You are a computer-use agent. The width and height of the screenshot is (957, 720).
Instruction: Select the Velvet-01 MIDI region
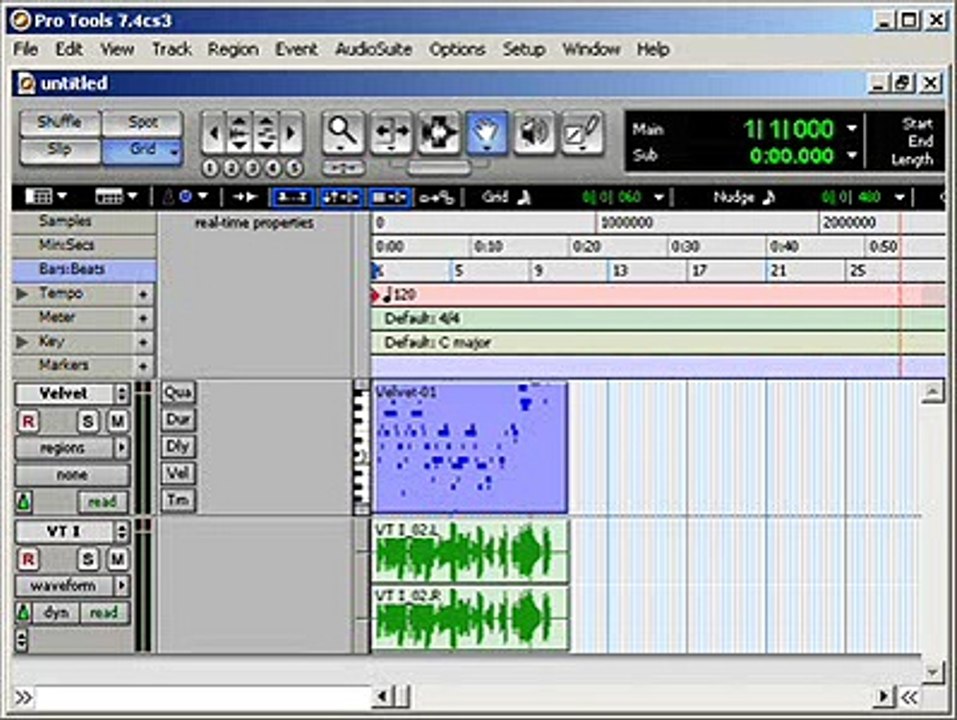pyautogui.click(x=470, y=448)
